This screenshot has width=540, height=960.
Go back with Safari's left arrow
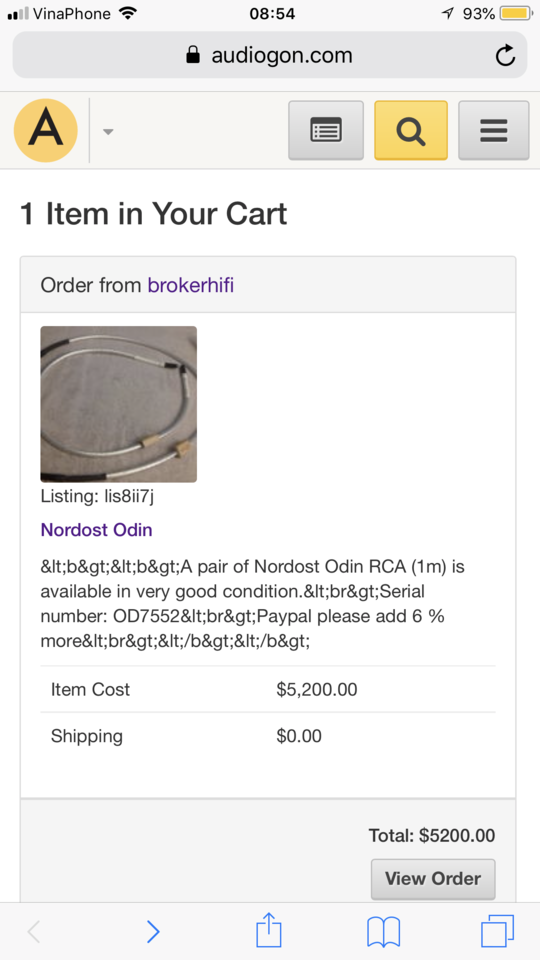point(34,932)
